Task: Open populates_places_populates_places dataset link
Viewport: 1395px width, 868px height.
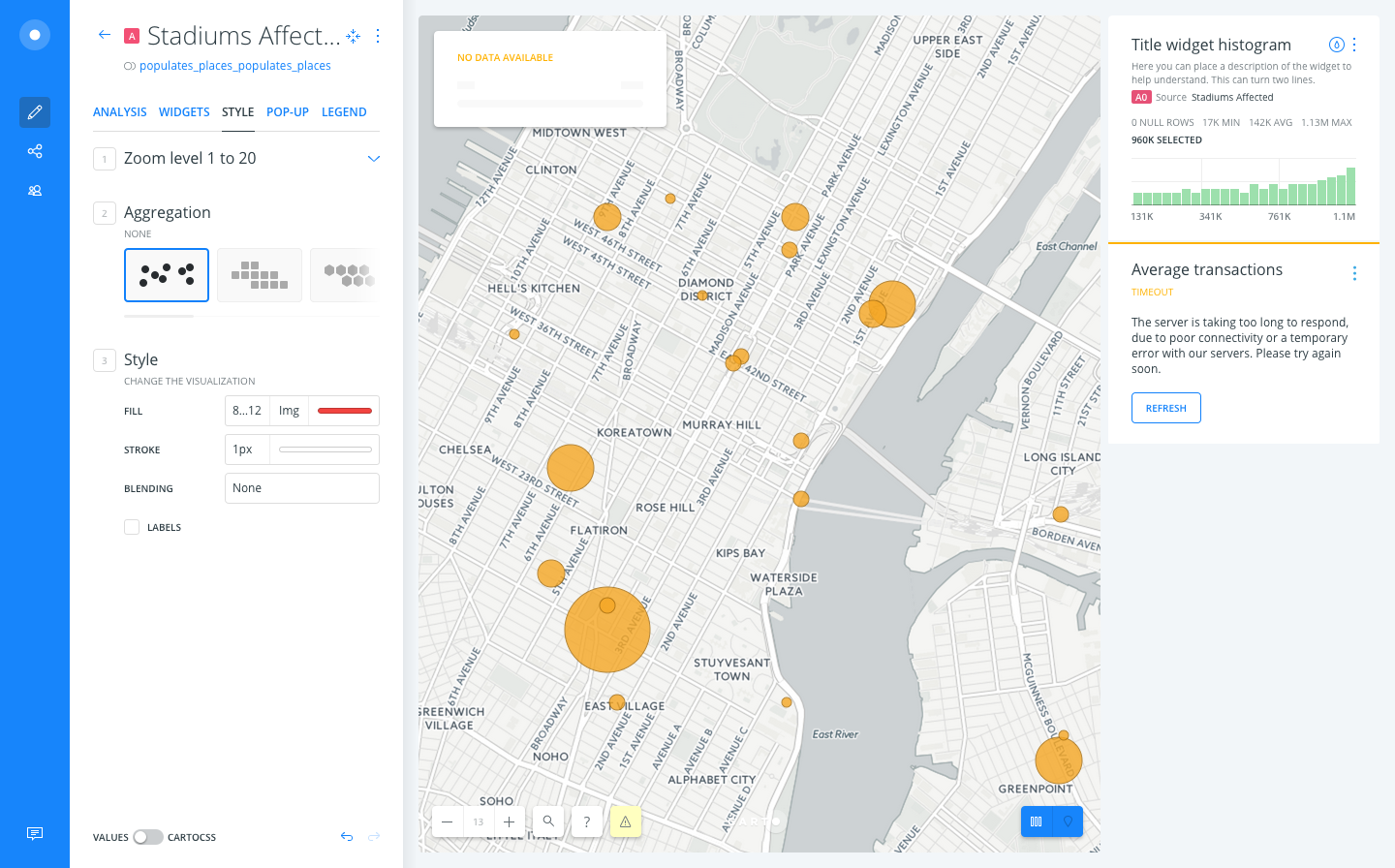Action: 235,66
